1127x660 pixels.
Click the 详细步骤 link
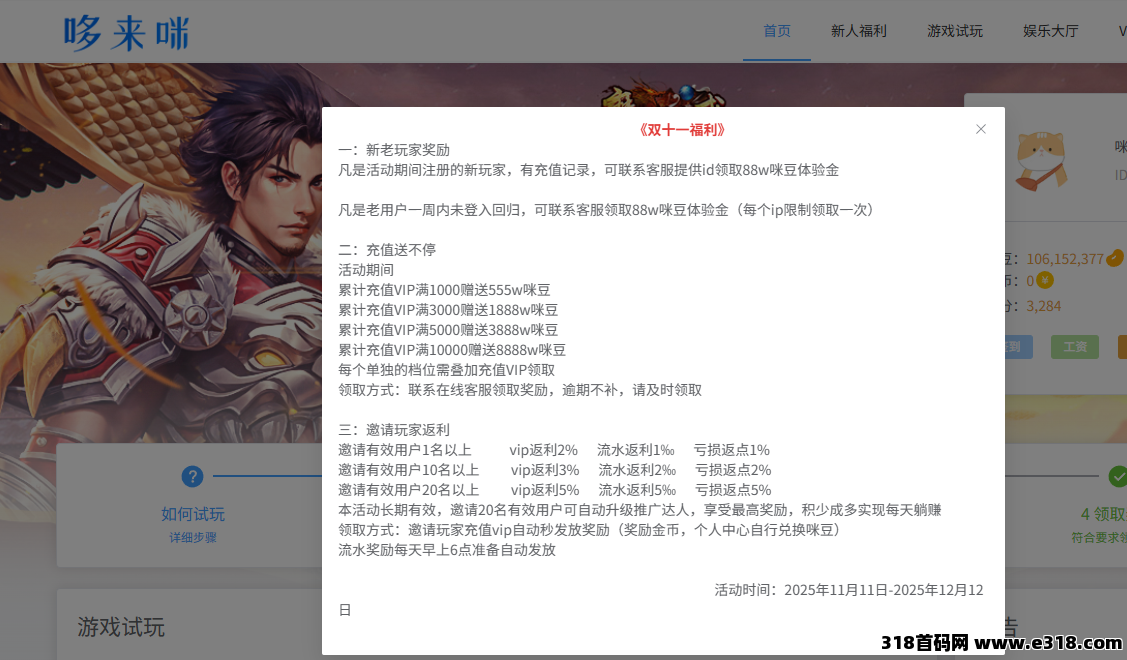click(x=193, y=537)
